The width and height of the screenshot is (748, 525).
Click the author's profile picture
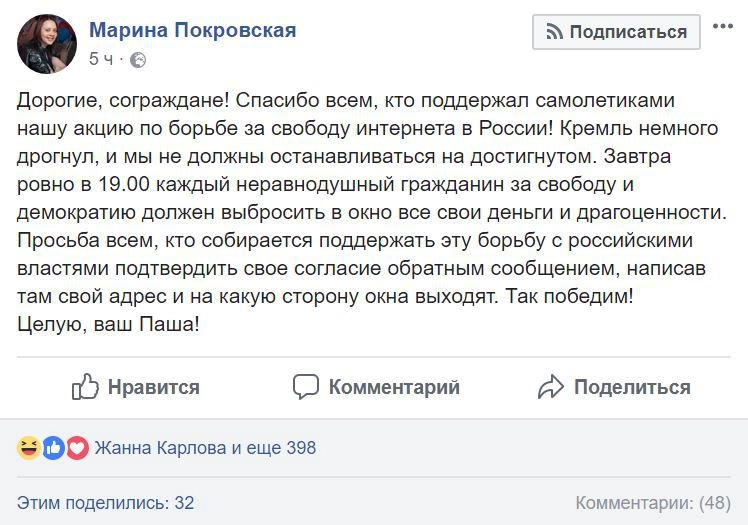pos(46,44)
